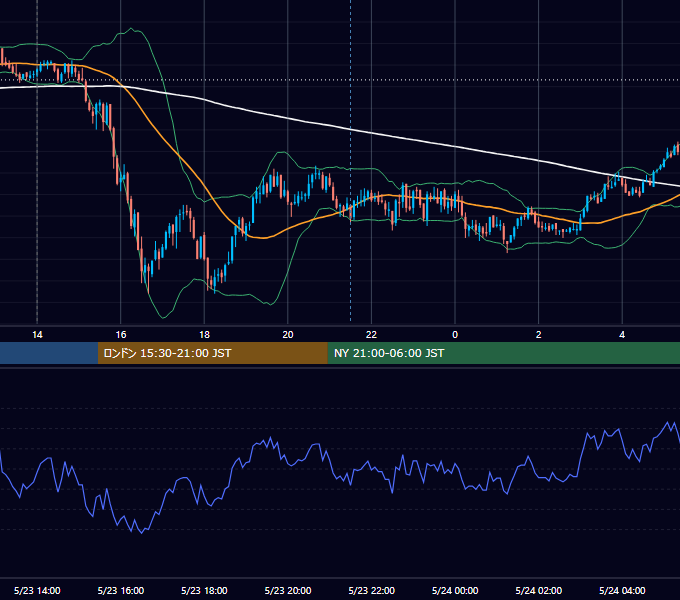Select the NY 21:00-06:00 JST session band
This screenshot has width=680, height=600.
503,353
